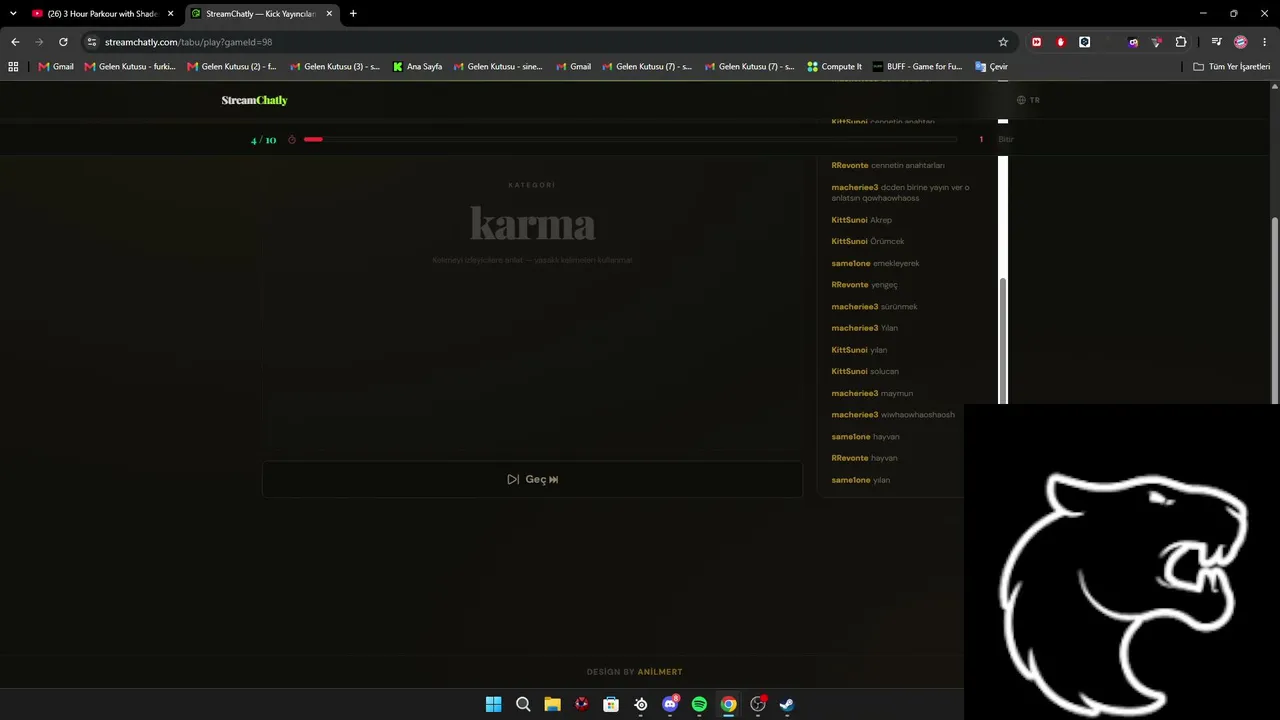Open the first Gmail bookmark
The height and width of the screenshot is (720, 1280).
[x=56, y=67]
